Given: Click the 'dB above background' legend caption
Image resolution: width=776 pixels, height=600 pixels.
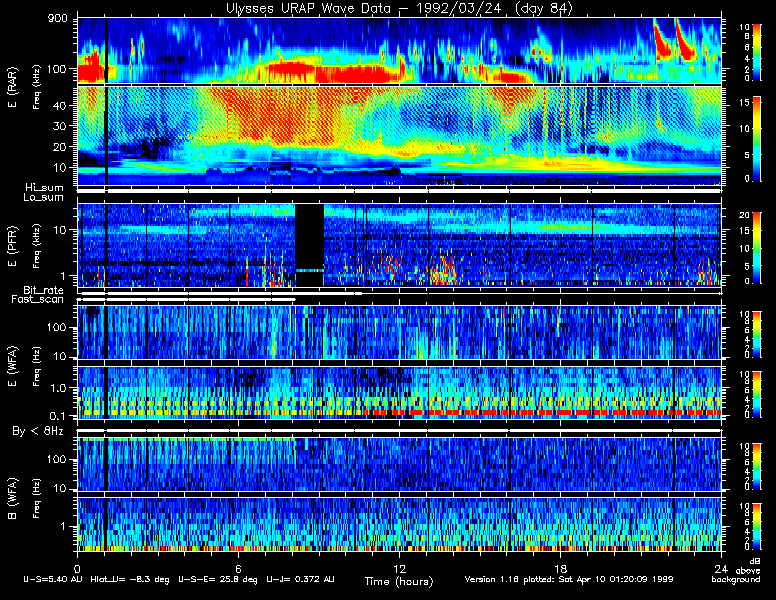Looking at the screenshot, I should [737, 570].
